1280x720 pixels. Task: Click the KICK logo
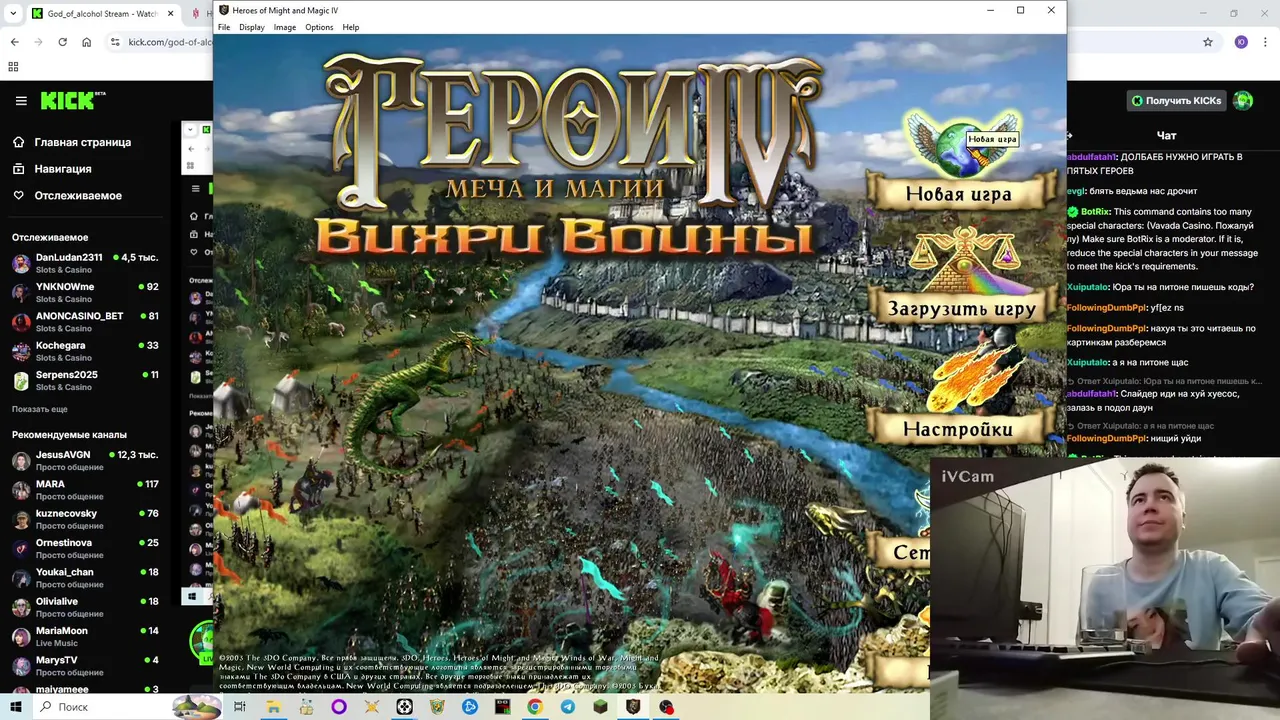72,101
